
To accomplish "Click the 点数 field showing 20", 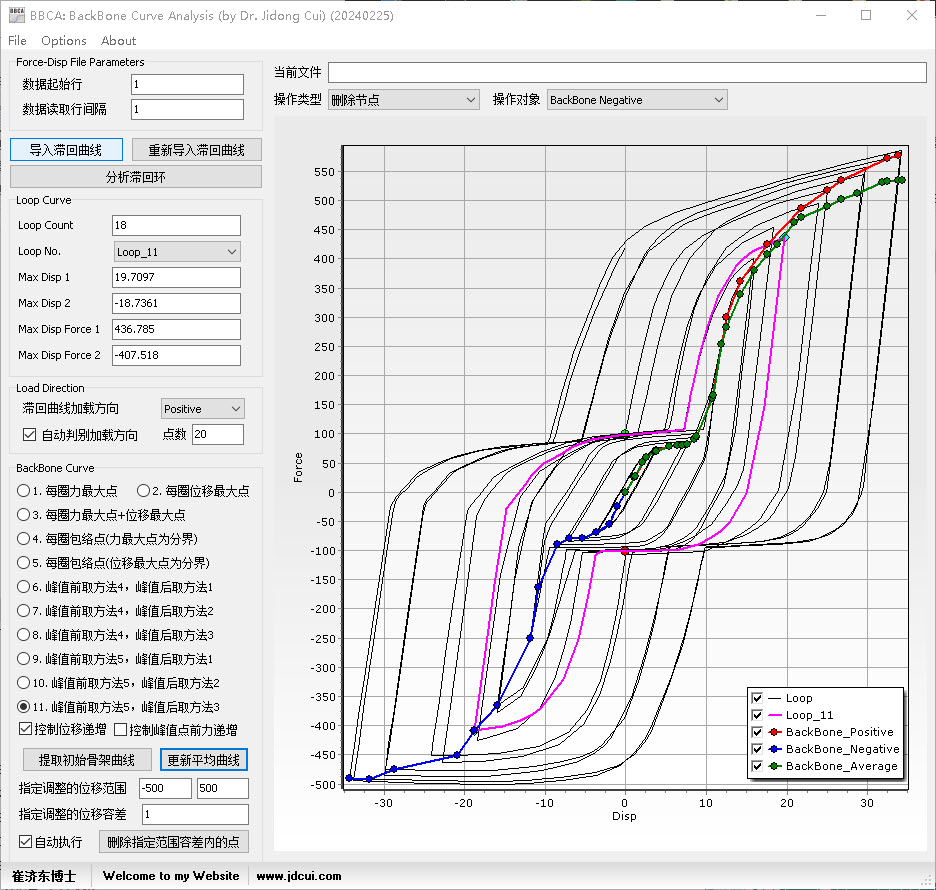I will pyautogui.click(x=218, y=434).
